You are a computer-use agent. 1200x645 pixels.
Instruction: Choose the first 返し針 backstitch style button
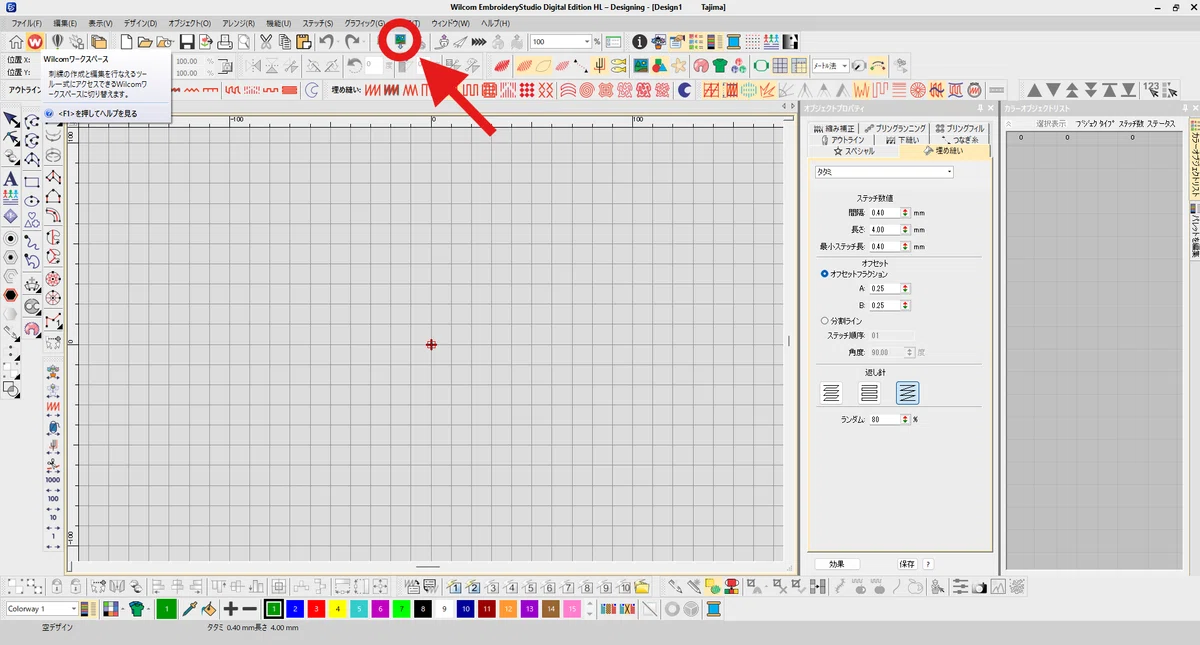830,393
